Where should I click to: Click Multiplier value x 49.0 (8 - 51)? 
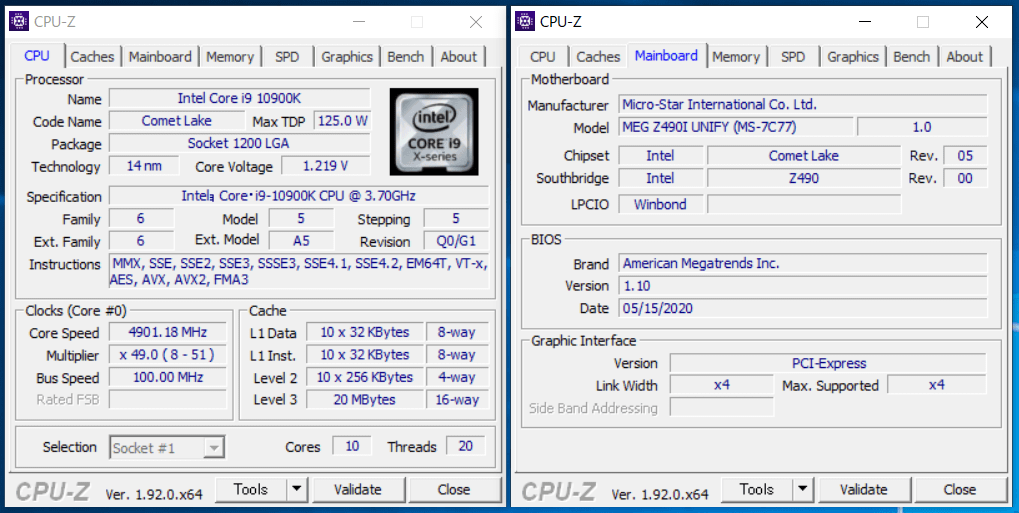(x=168, y=355)
